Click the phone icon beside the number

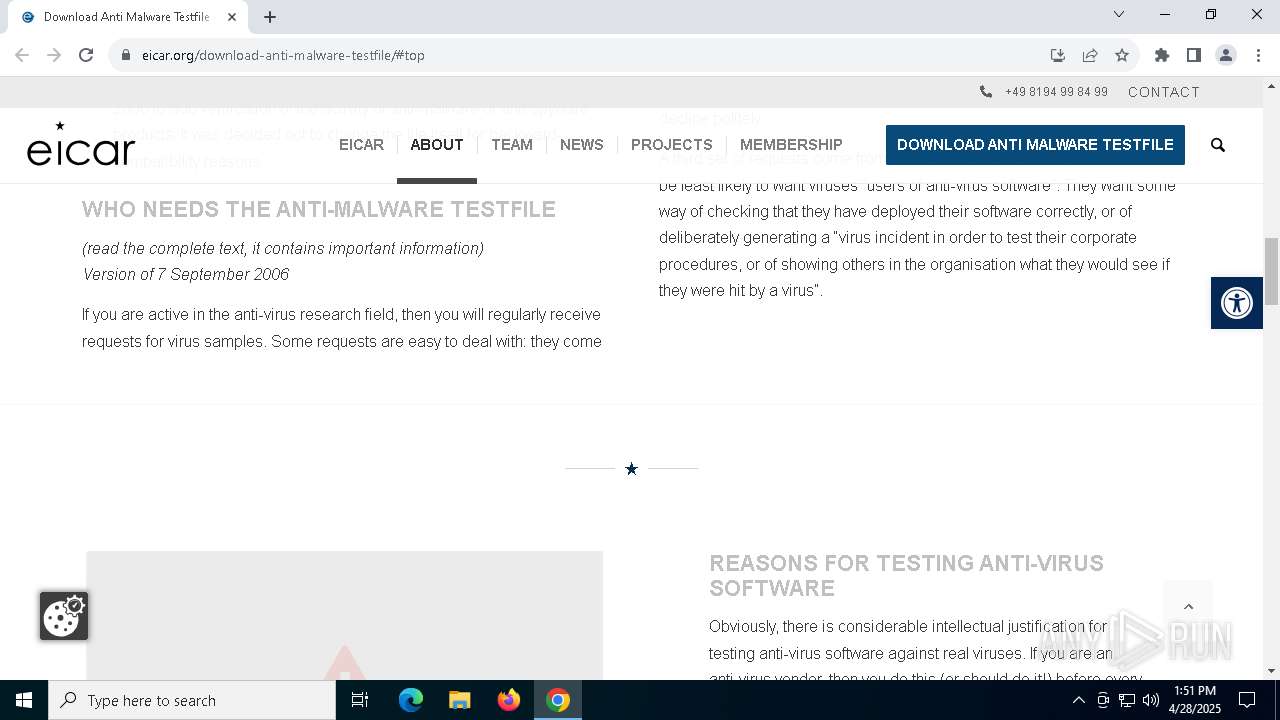click(x=986, y=91)
